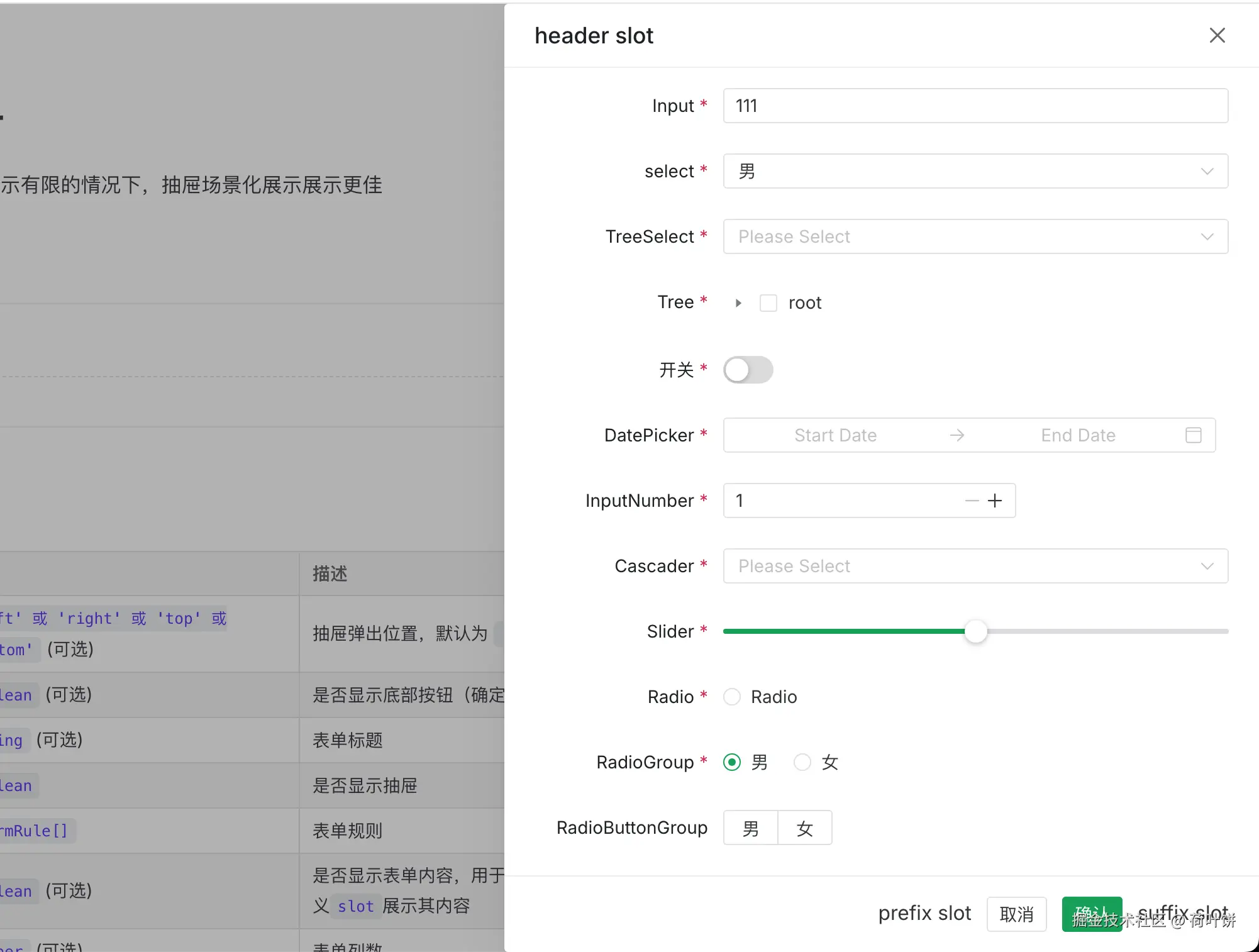Click the Cascader chevron arrow
The width and height of the screenshot is (1259, 952).
(1207, 566)
